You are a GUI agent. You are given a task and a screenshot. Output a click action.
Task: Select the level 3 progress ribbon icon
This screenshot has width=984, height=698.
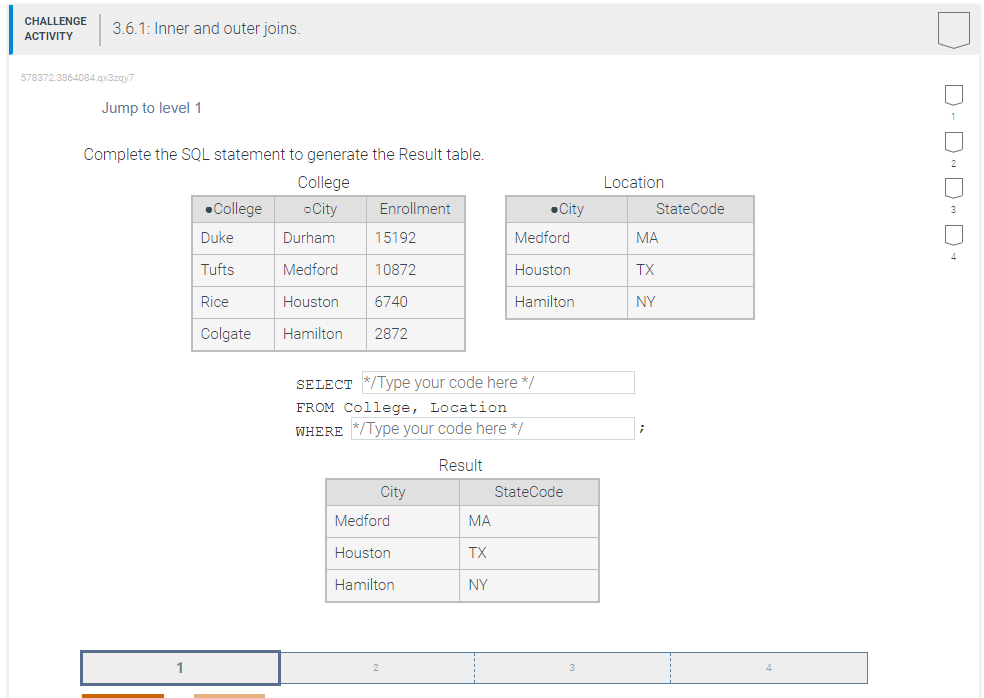tap(953, 189)
